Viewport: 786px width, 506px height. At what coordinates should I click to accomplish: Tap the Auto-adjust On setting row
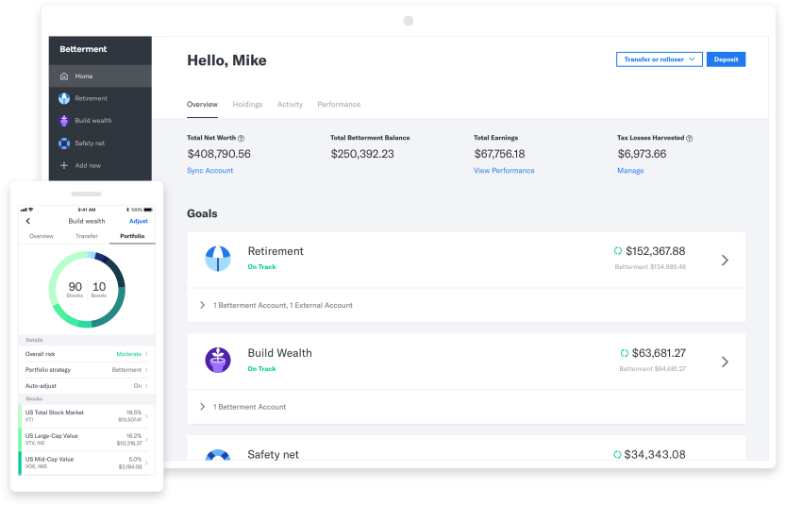[87, 385]
